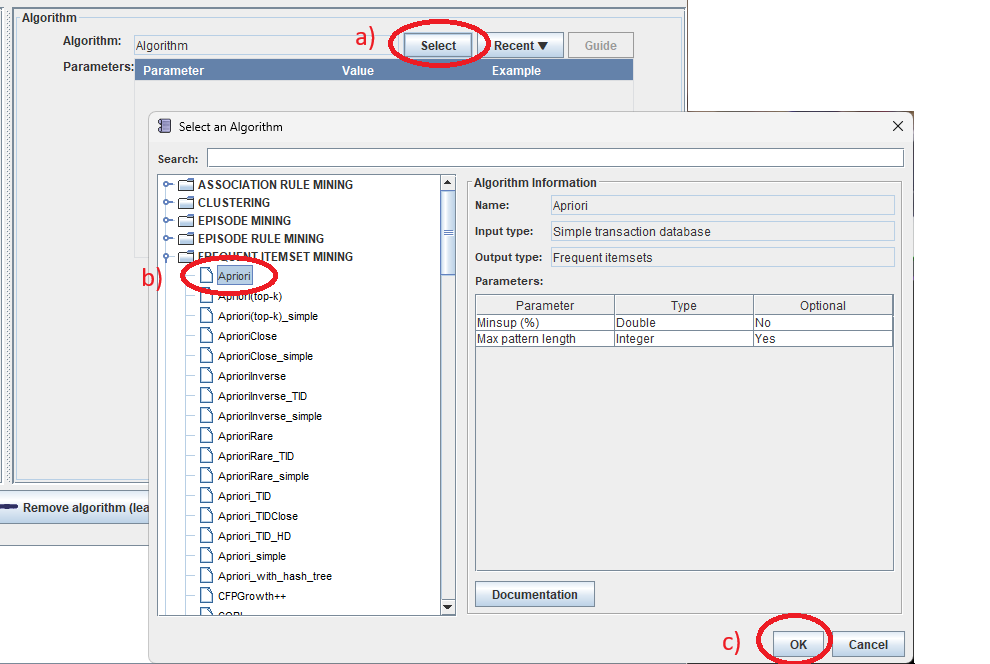The height and width of the screenshot is (664, 990).
Task: Click the tree list scroll-down arrow
Action: pyautogui.click(x=448, y=607)
